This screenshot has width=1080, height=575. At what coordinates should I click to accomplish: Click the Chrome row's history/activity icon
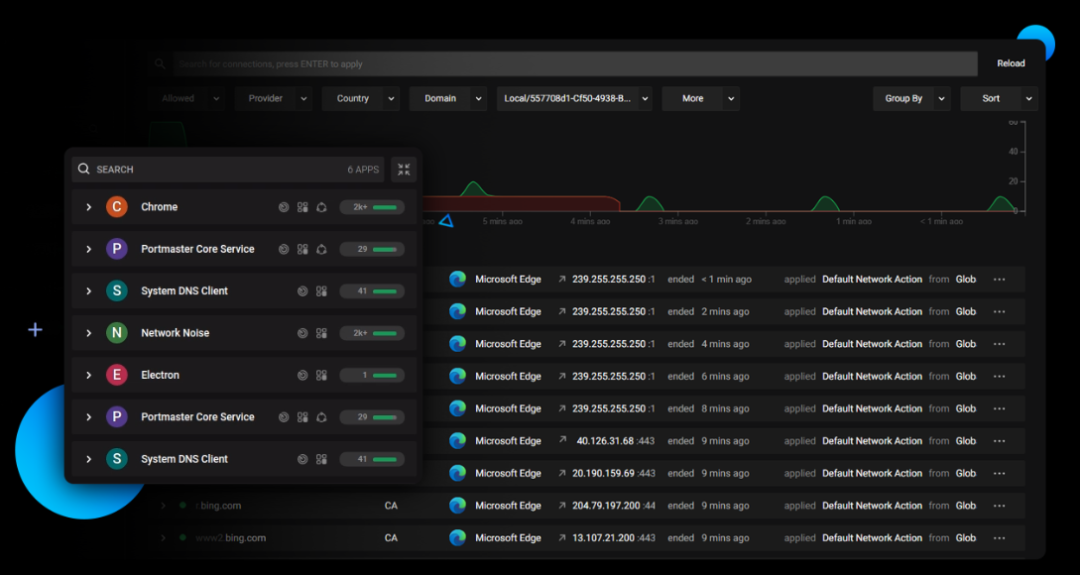click(283, 207)
